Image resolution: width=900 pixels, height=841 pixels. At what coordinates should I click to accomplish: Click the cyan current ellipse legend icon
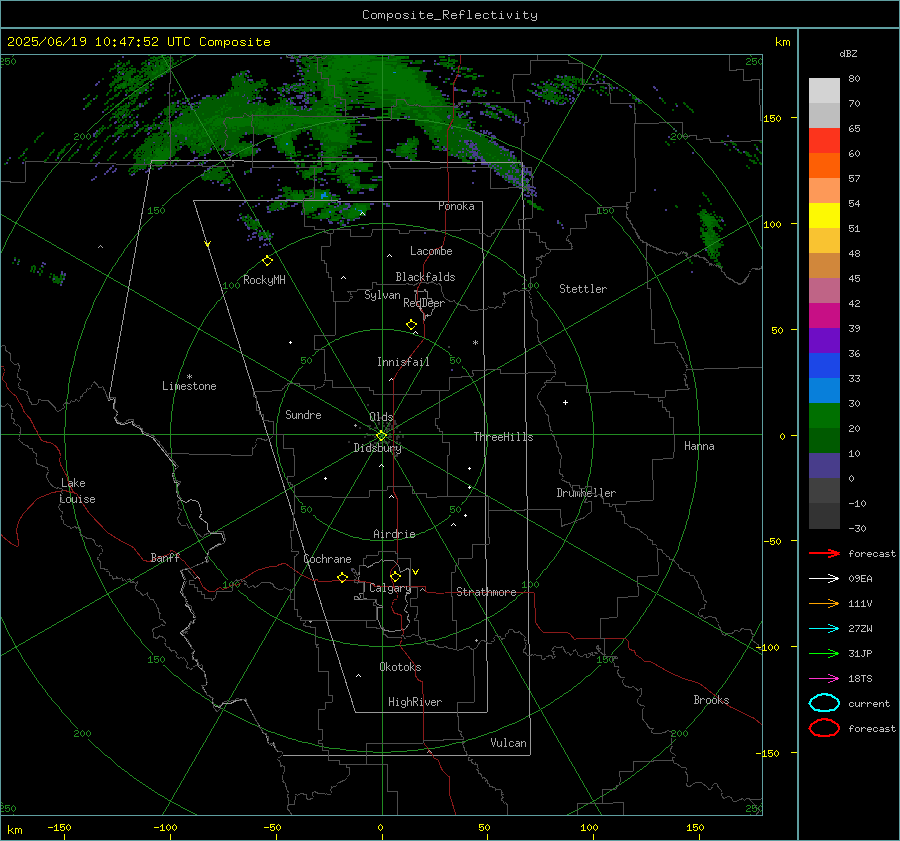pos(824,703)
